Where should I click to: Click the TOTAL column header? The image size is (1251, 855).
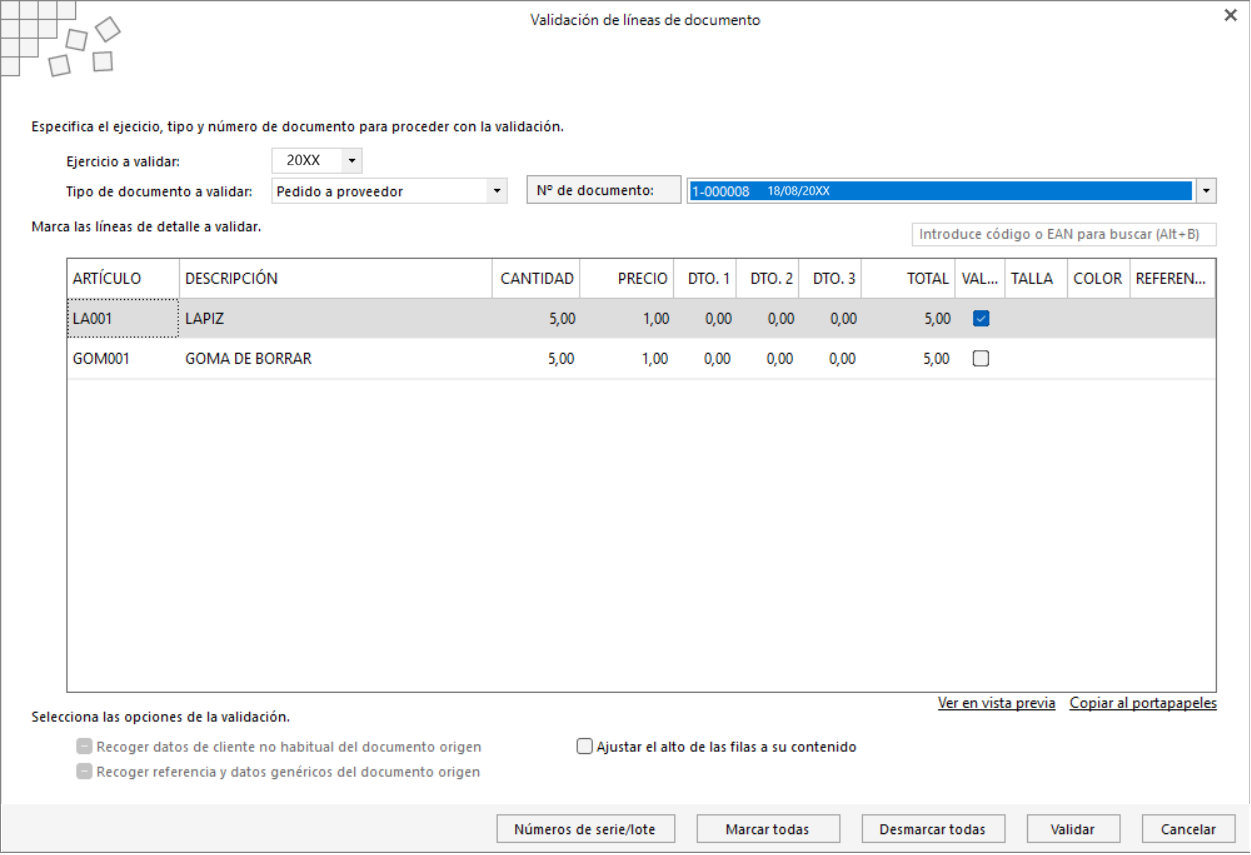[909, 279]
